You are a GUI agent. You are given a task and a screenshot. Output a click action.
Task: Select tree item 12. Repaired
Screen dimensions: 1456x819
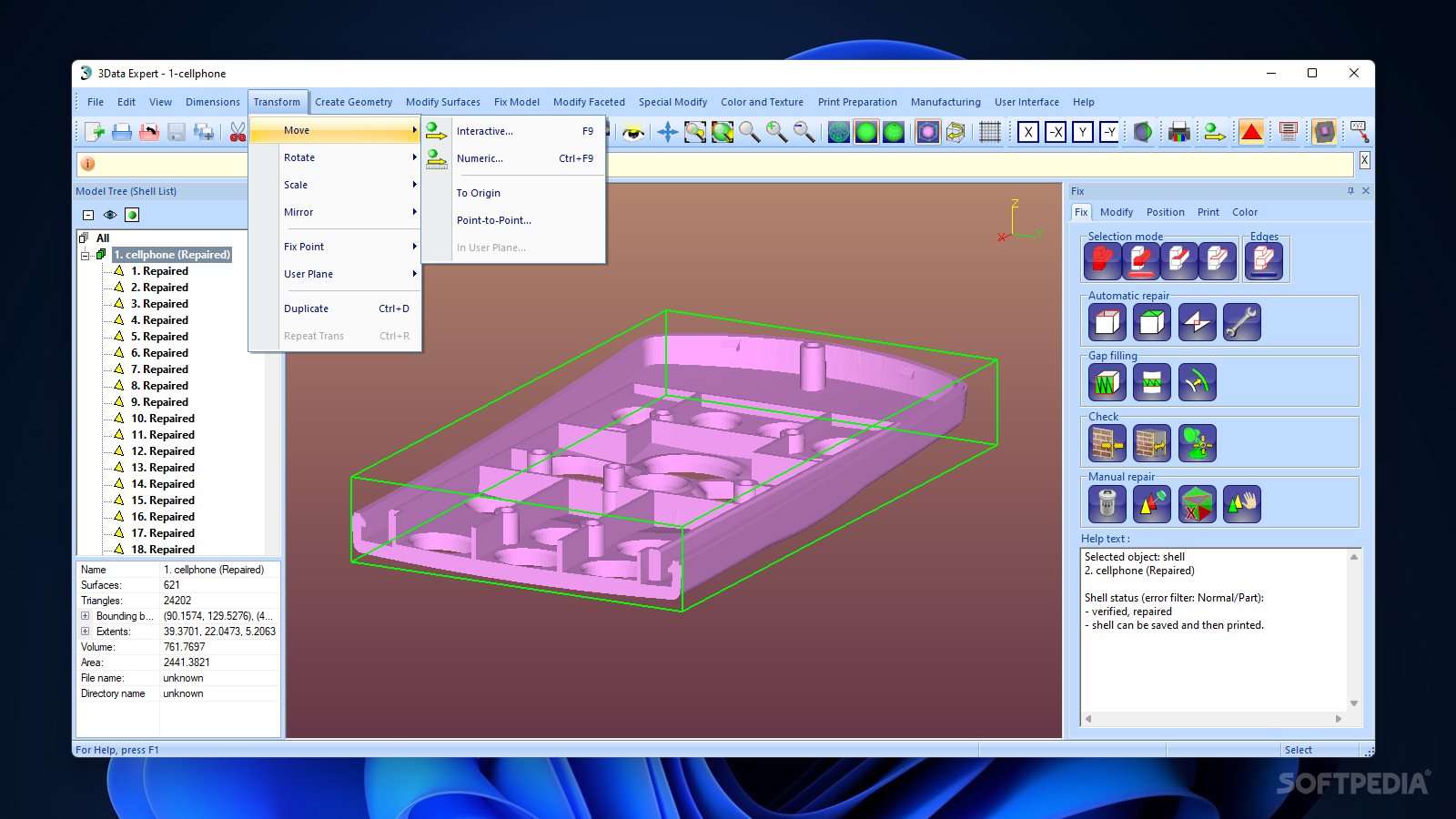coord(163,451)
